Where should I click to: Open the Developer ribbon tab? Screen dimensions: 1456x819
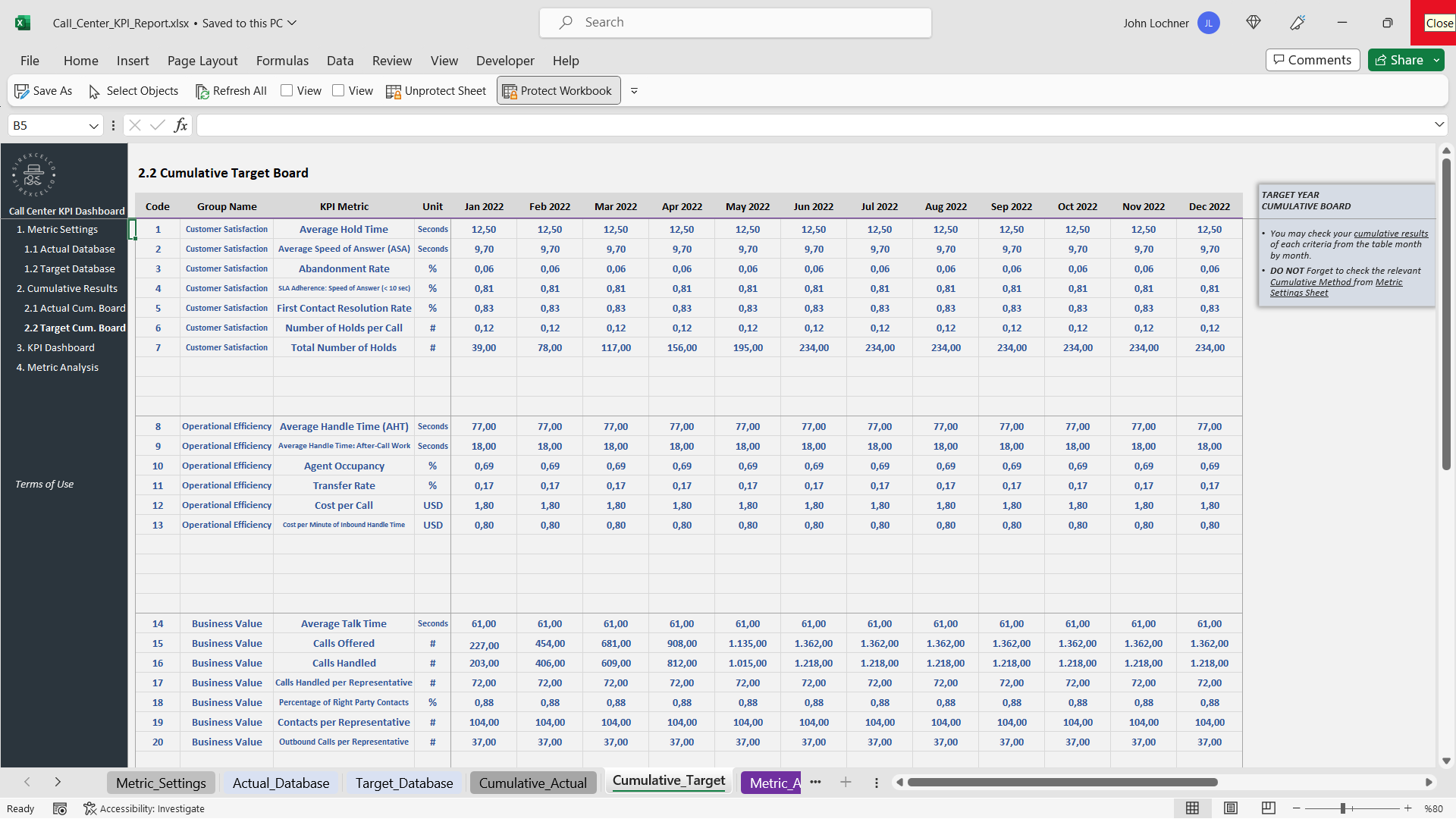(x=505, y=61)
